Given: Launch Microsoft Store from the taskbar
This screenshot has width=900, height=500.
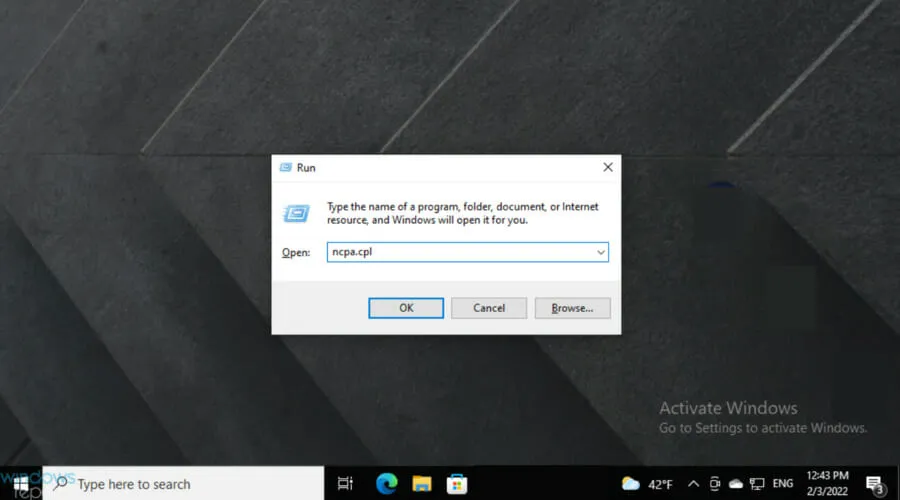Looking at the screenshot, I should 457,484.
